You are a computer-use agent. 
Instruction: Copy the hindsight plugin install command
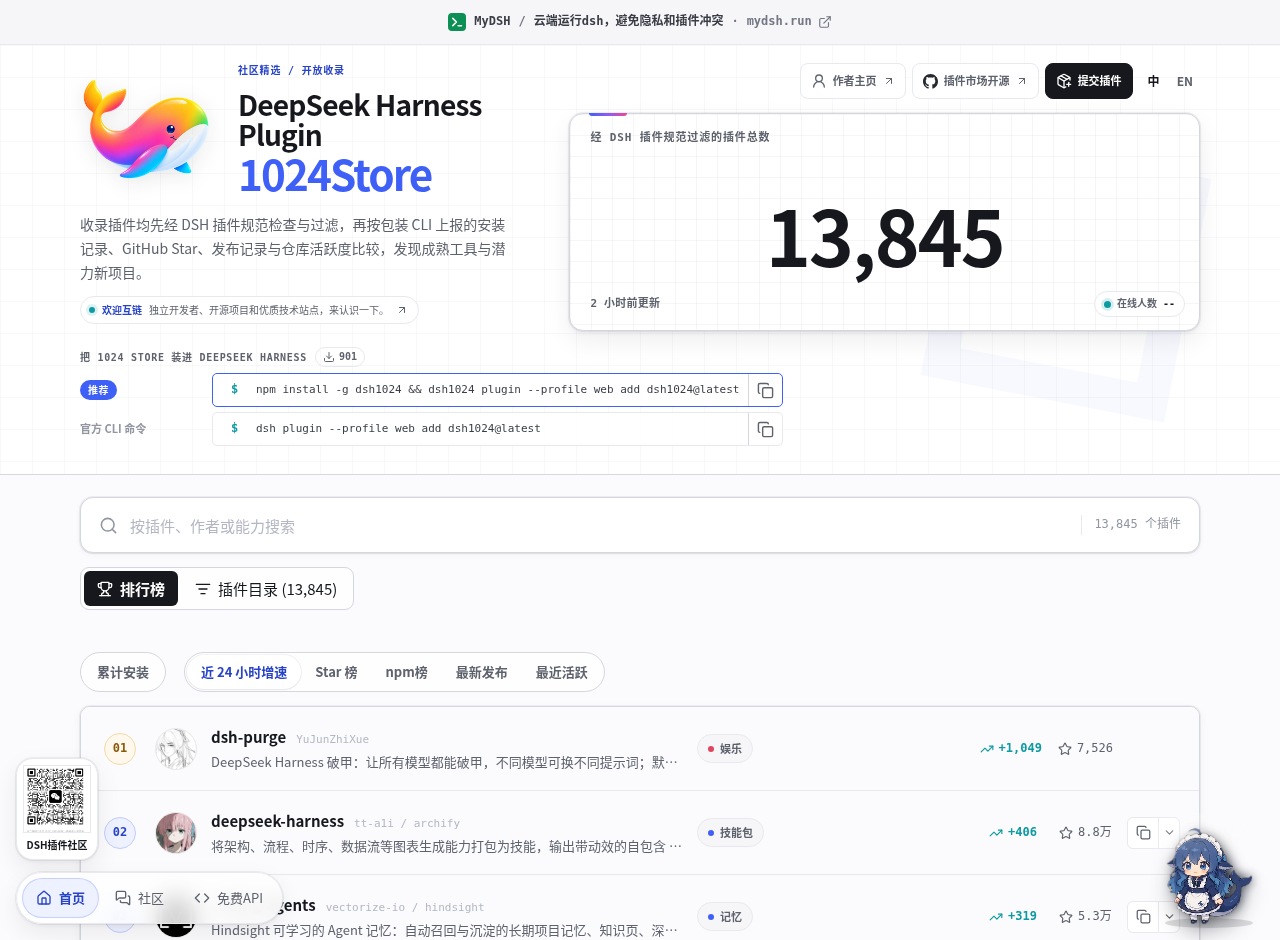pyautogui.click(x=1143, y=917)
